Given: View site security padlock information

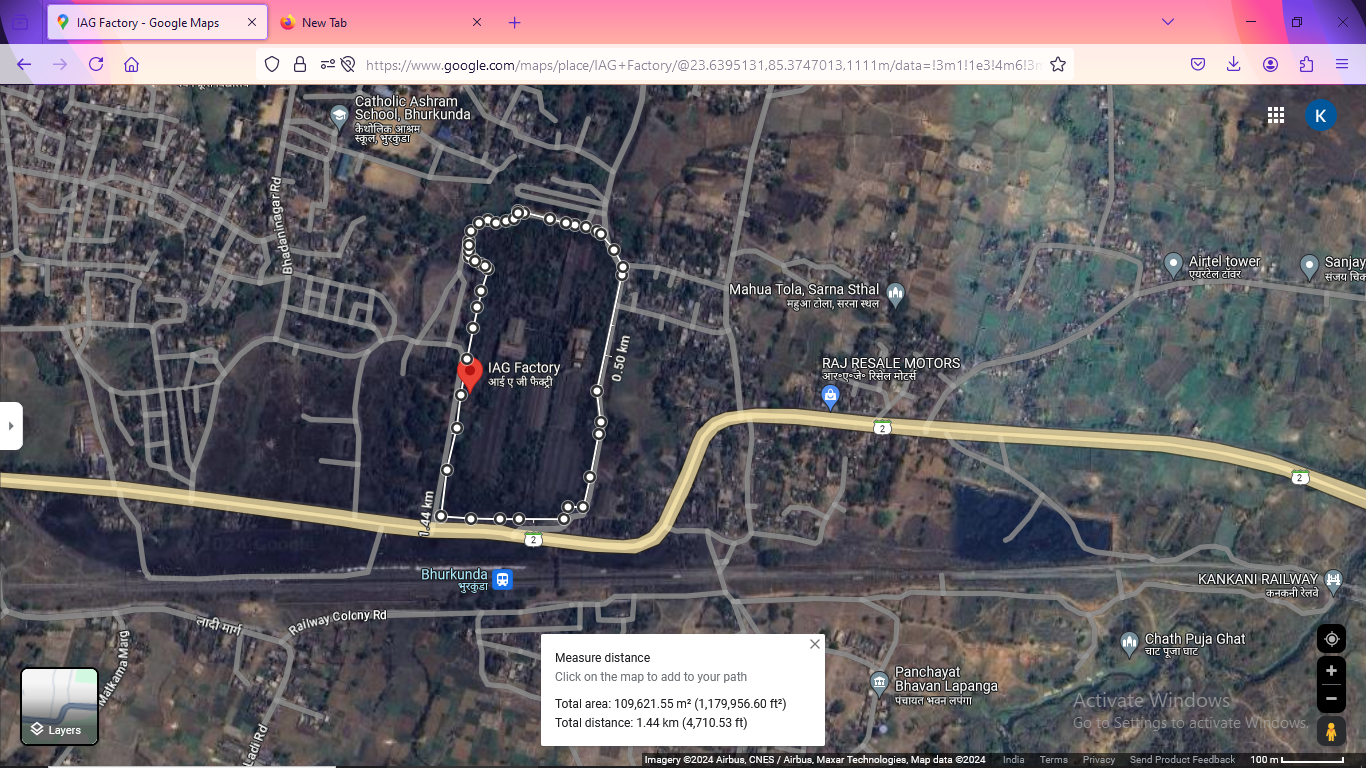Looking at the screenshot, I should (x=299, y=64).
